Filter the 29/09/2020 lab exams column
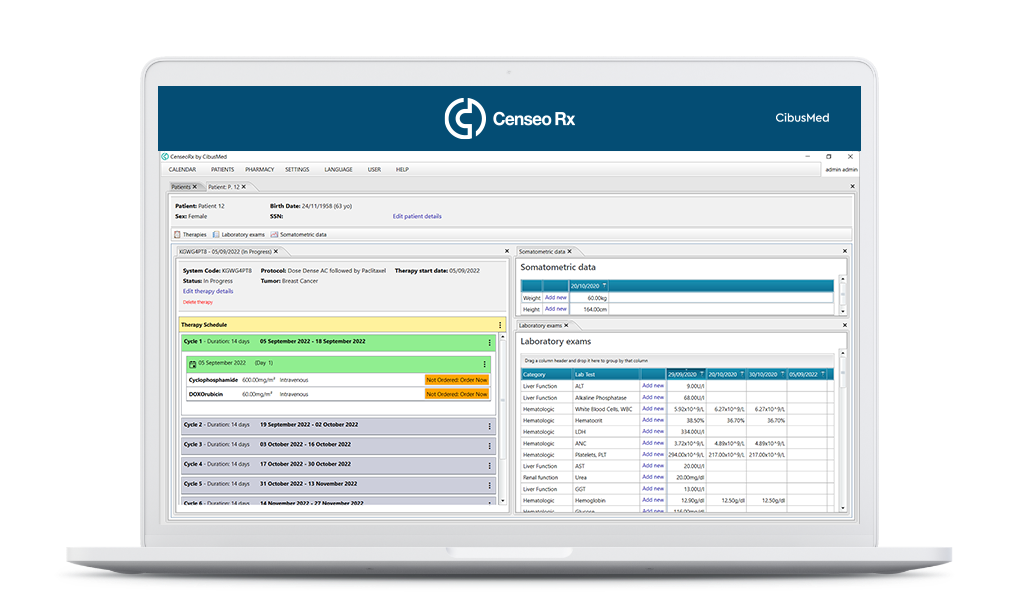Image resolution: width=1017 pixels, height=615 pixels. [700, 374]
